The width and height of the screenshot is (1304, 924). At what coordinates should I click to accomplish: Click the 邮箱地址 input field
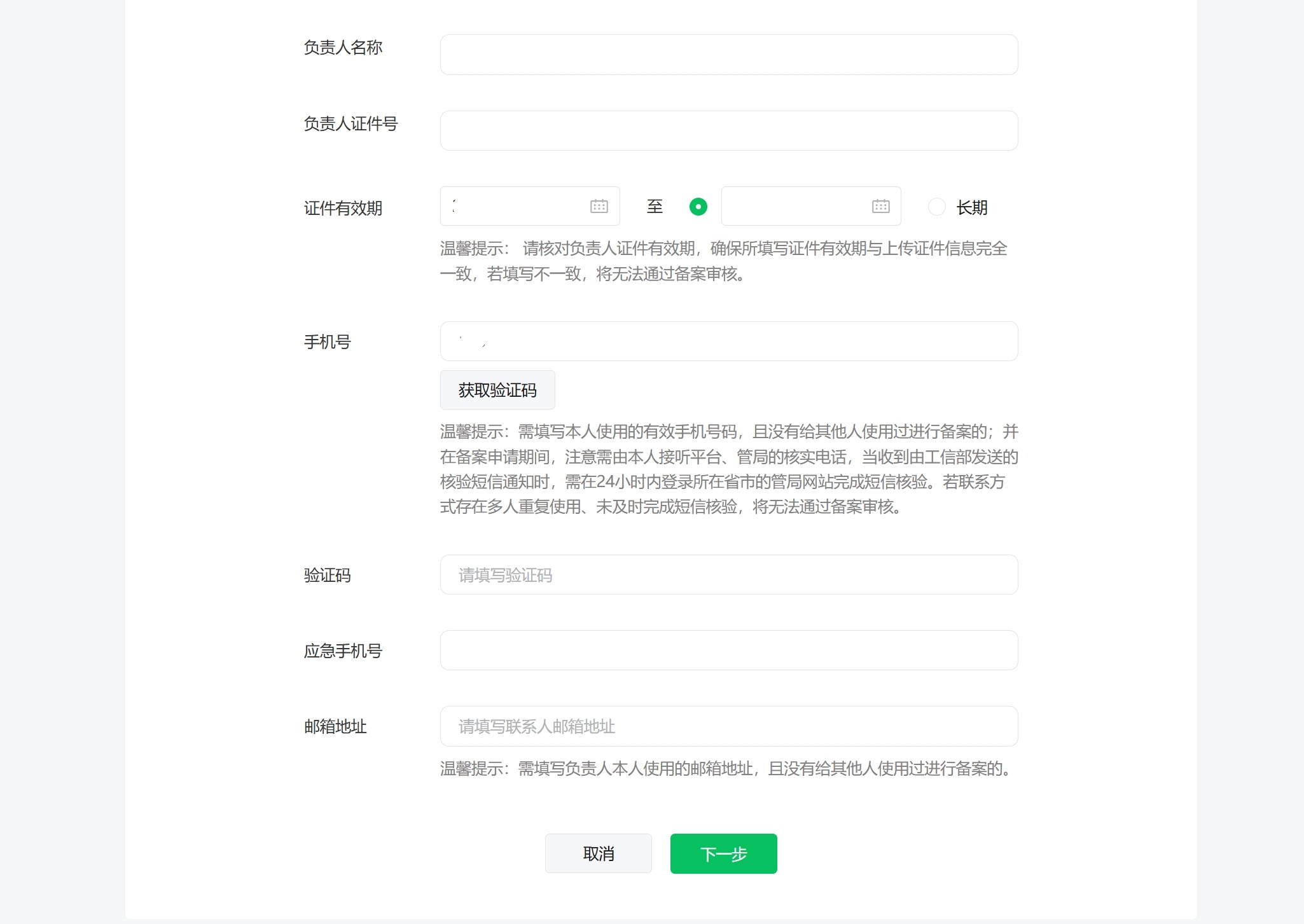click(729, 726)
